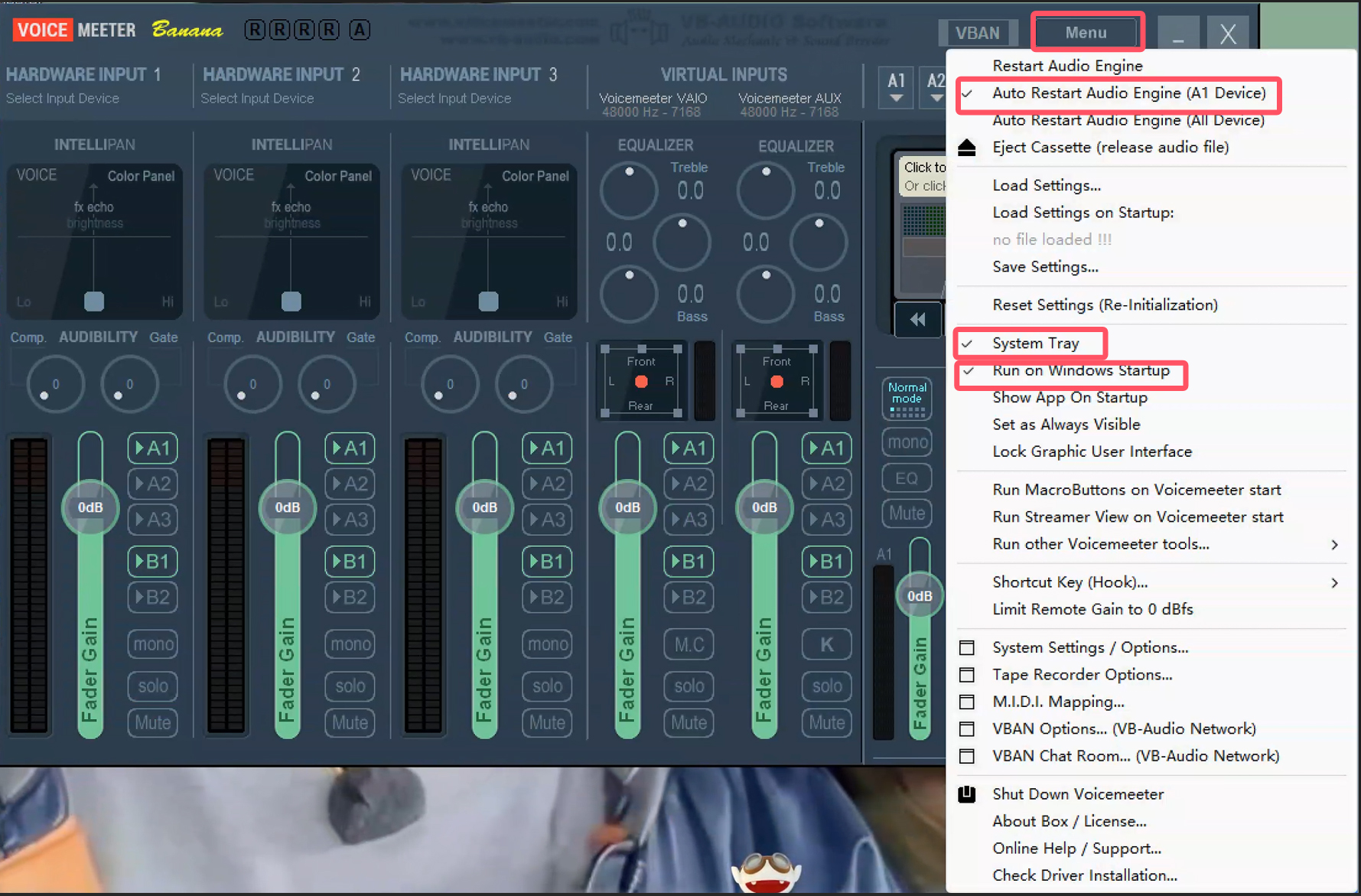Viewport: 1361px width, 896px height.
Task: Click Hardware Input 1 fader gain knob
Action: [90, 507]
